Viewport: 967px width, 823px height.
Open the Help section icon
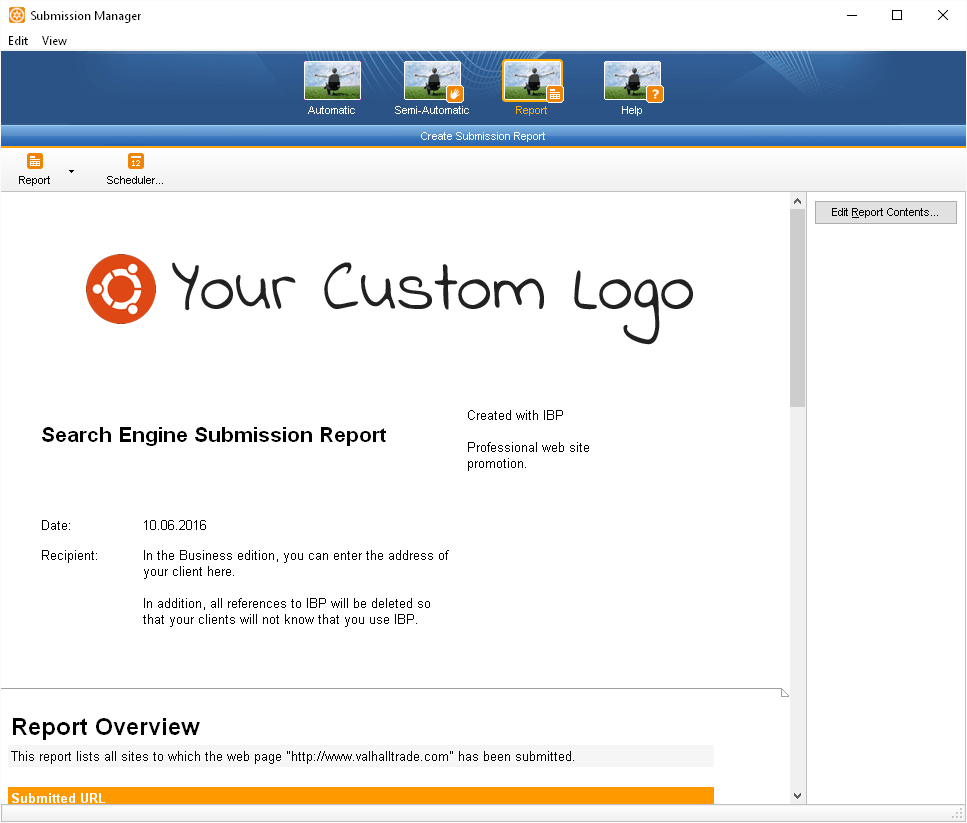(x=632, y=82)
